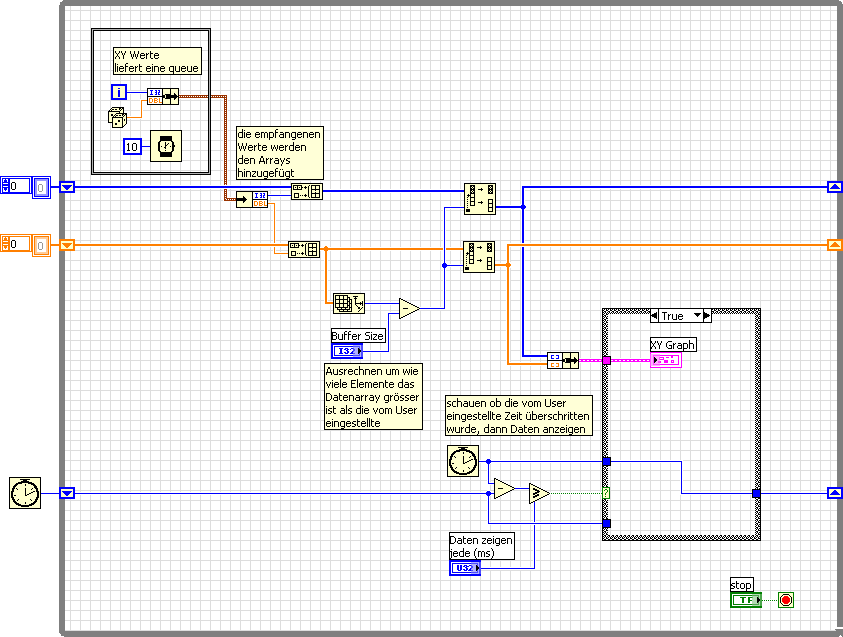This screenshot has height=637, width=843.
Task: Click the bottom right time shift register
Action: (x=834, y=493)
